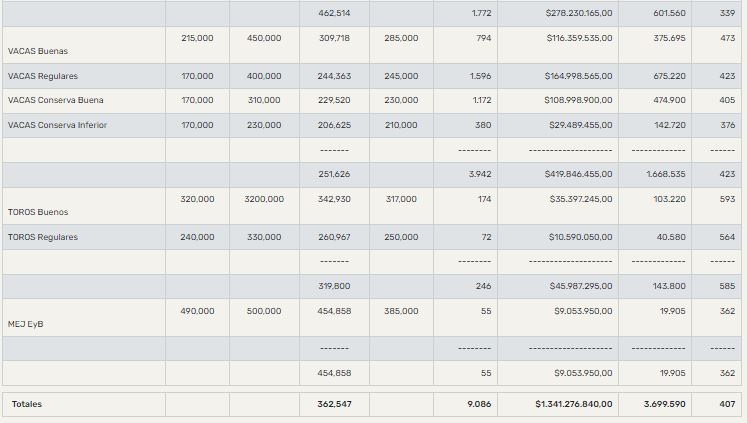Select the Totales row label
The width and height of the screenshot is (747, 423).
pyautogui.click(x=27, y=404)
